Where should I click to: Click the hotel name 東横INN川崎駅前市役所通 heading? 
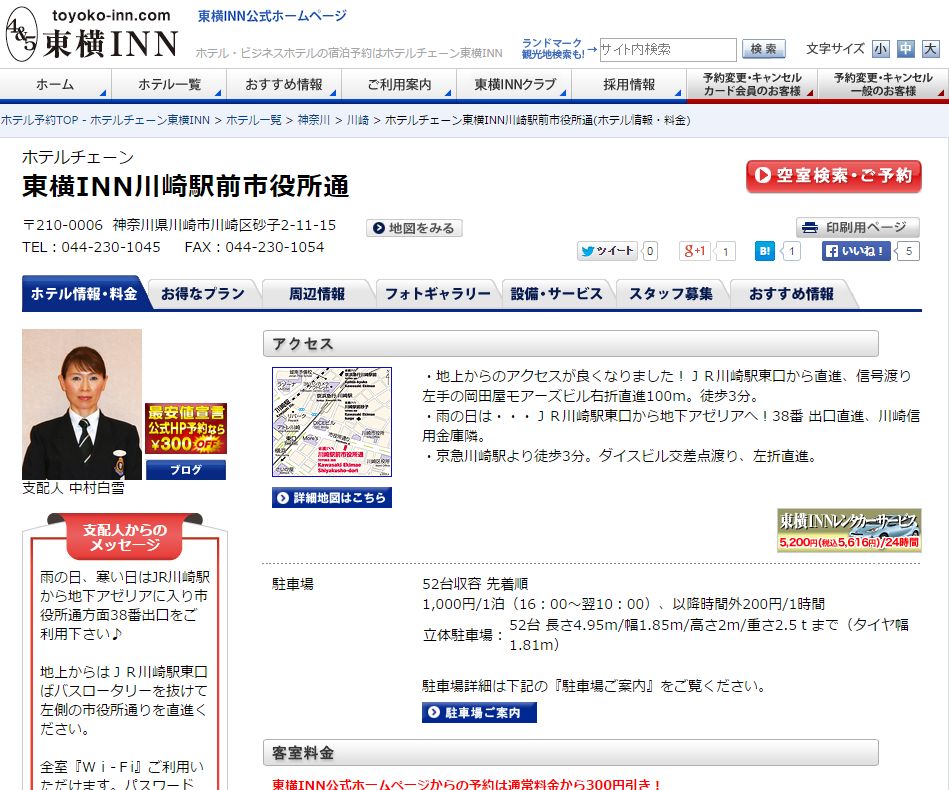point(186,186)
